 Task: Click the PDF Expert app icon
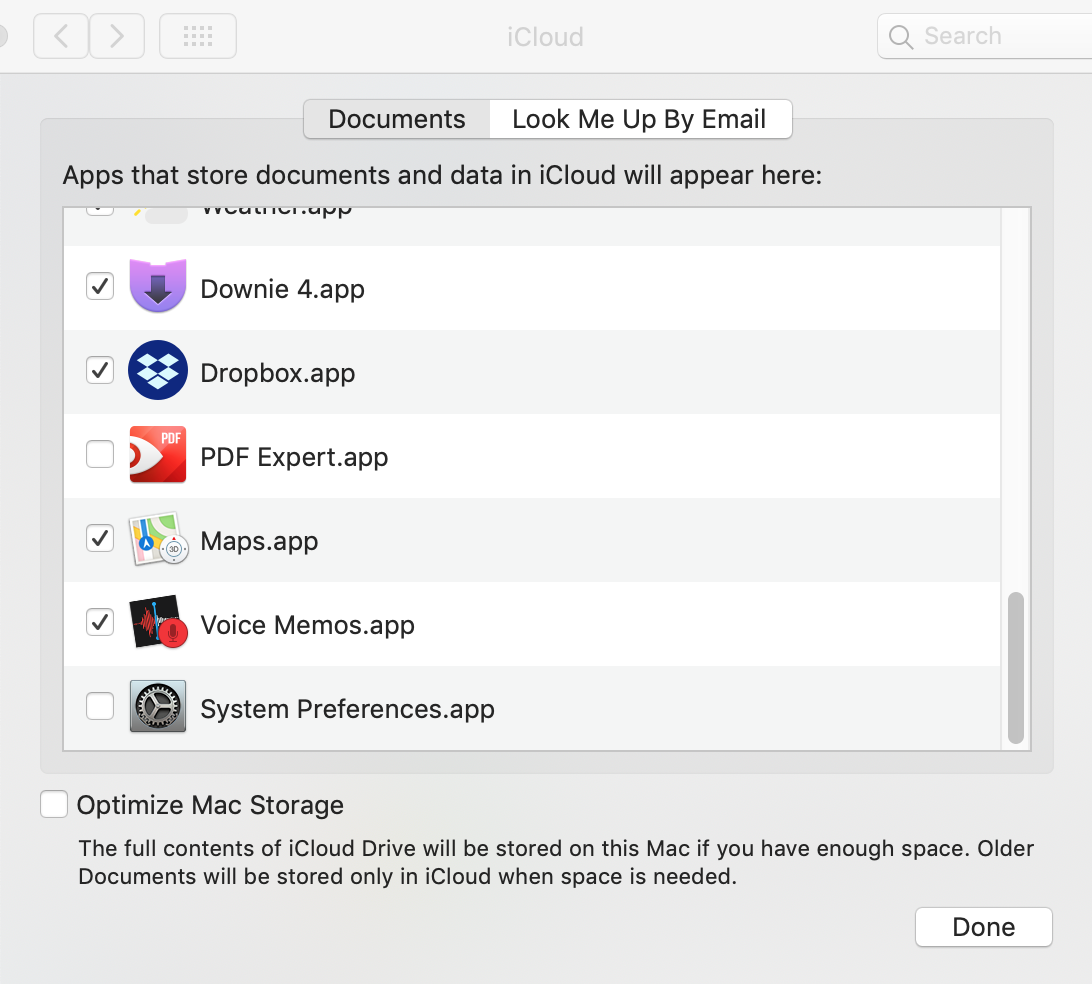click(x=158, y=455)
